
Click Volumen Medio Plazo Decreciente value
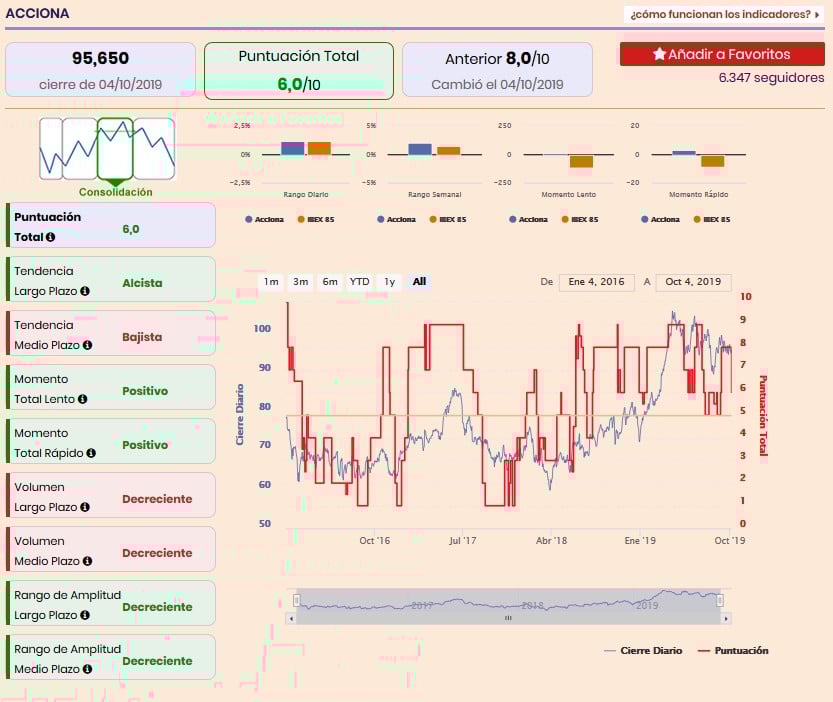coord(157,553)
